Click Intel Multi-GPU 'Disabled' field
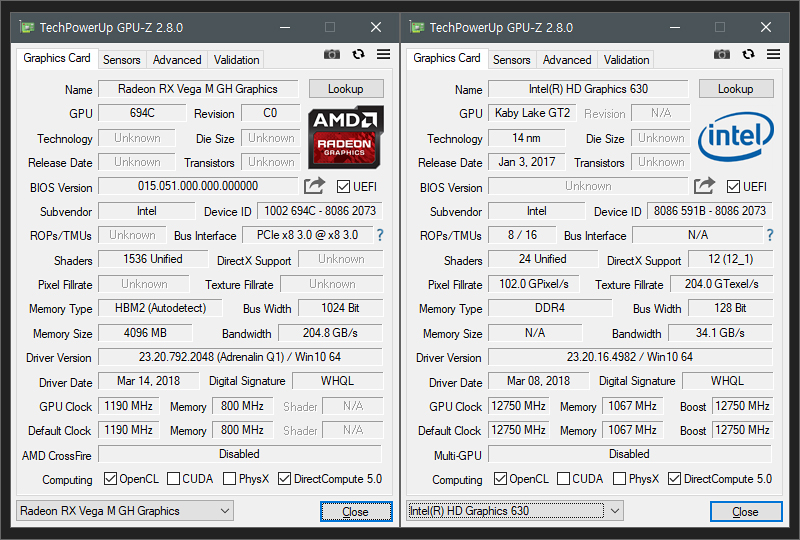Viewport: 800px width, 540px height. (x=630, y=454)
